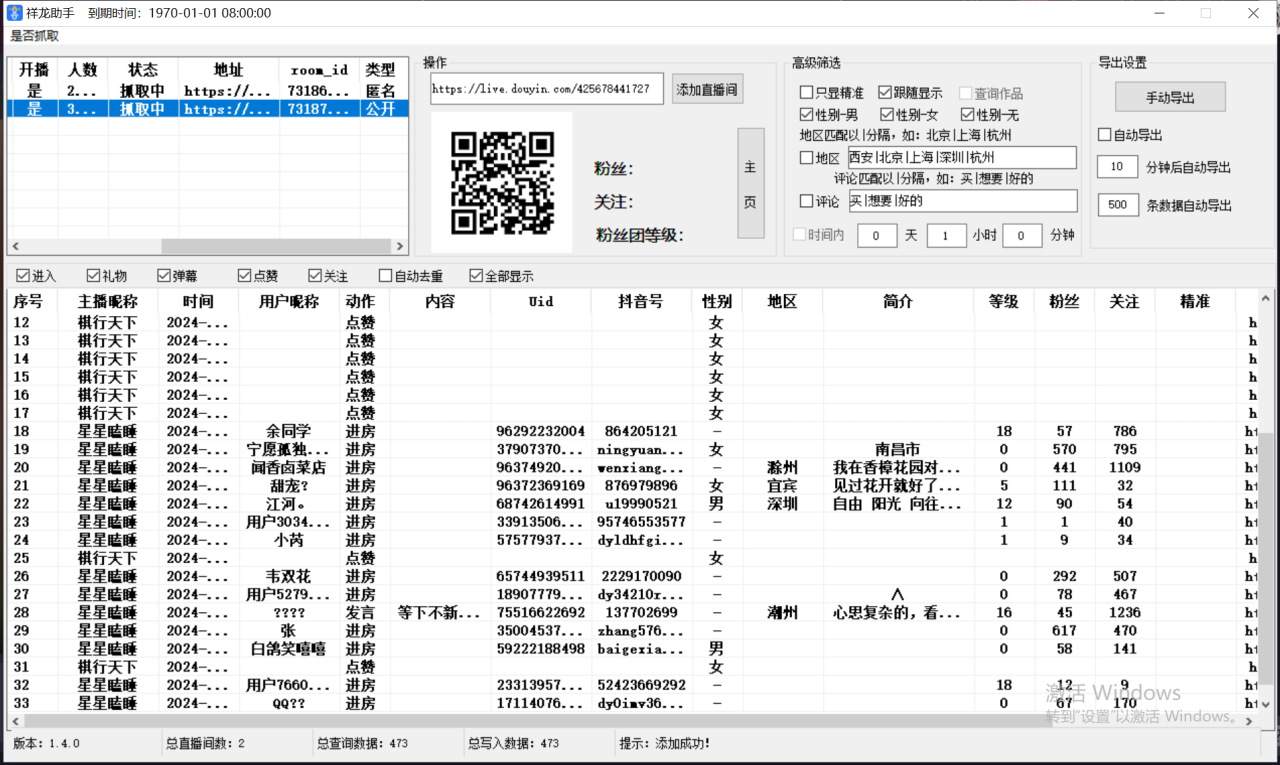Viewport: 1280px width, 765px height.
Task: Click the 手动导出 button
Action: [1170, 98]
